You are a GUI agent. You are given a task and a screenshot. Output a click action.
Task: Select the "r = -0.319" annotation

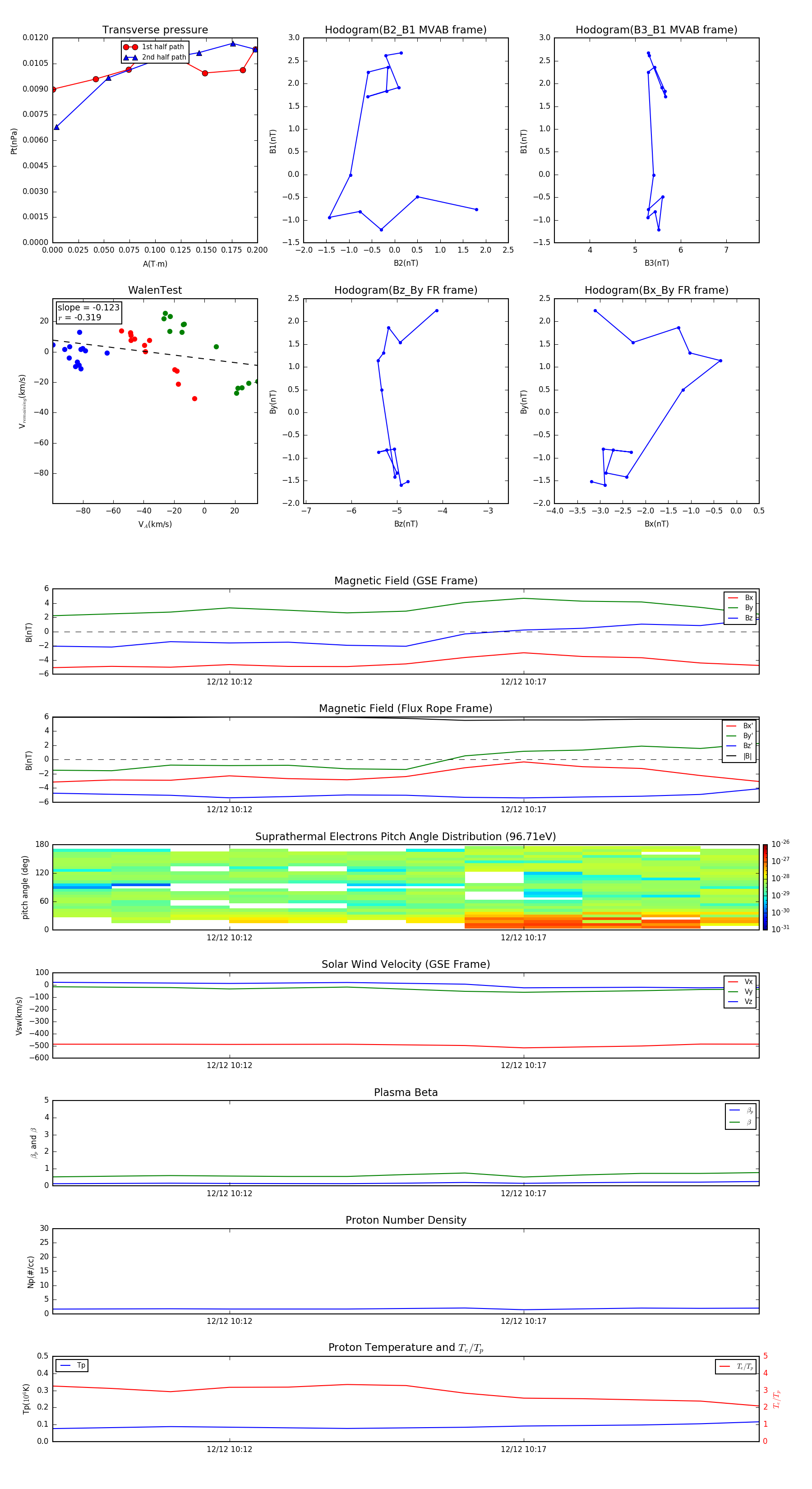[80, 317]
